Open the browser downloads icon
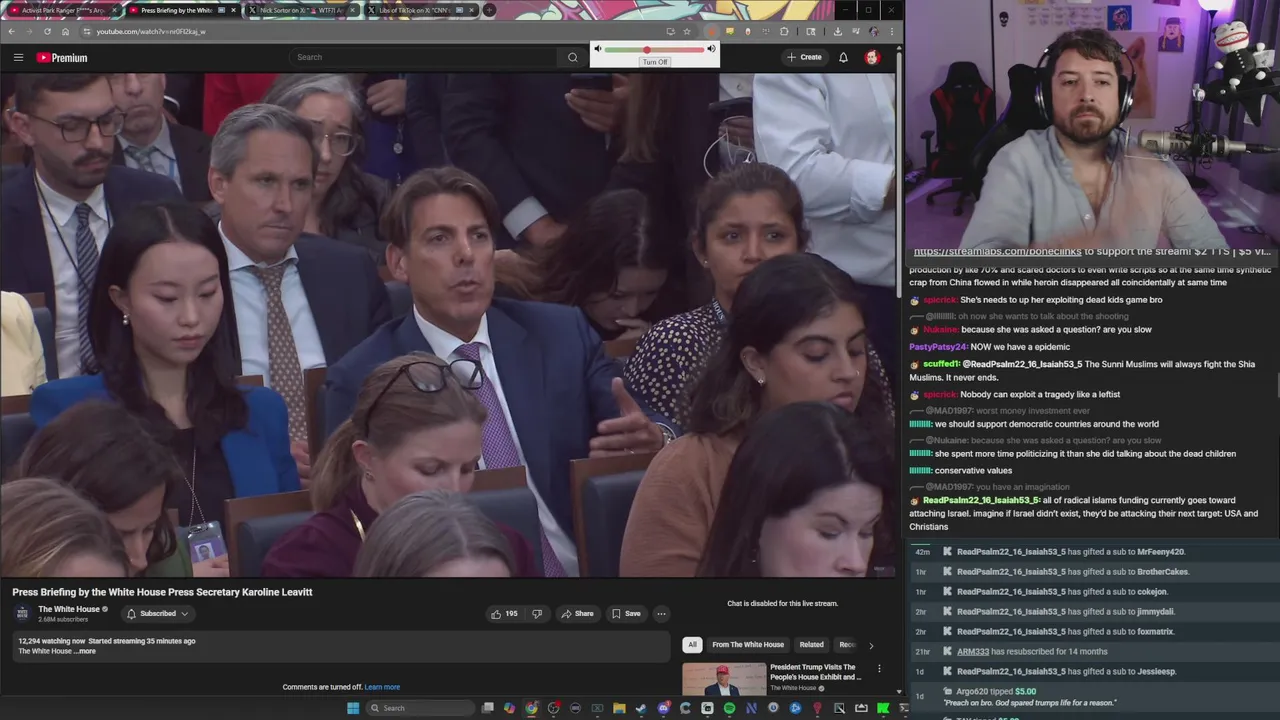Viewport: 1280px width, 720px height. [837, 31]
